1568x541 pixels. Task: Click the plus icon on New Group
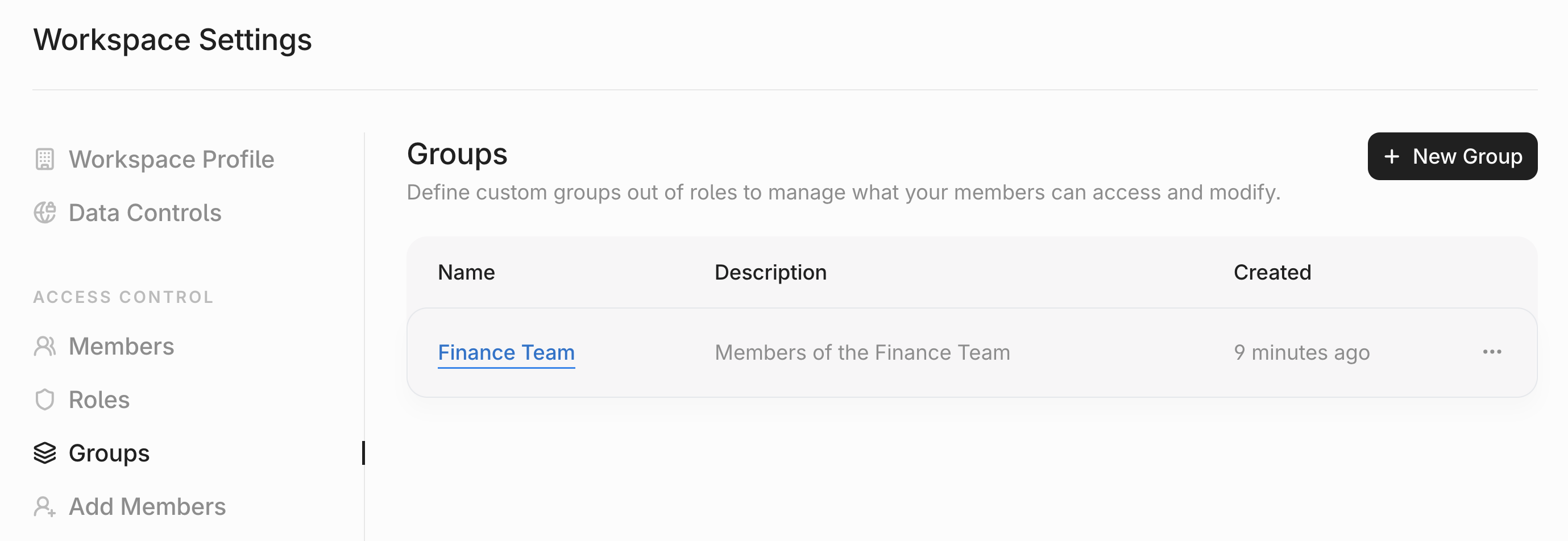point(1392,156)
